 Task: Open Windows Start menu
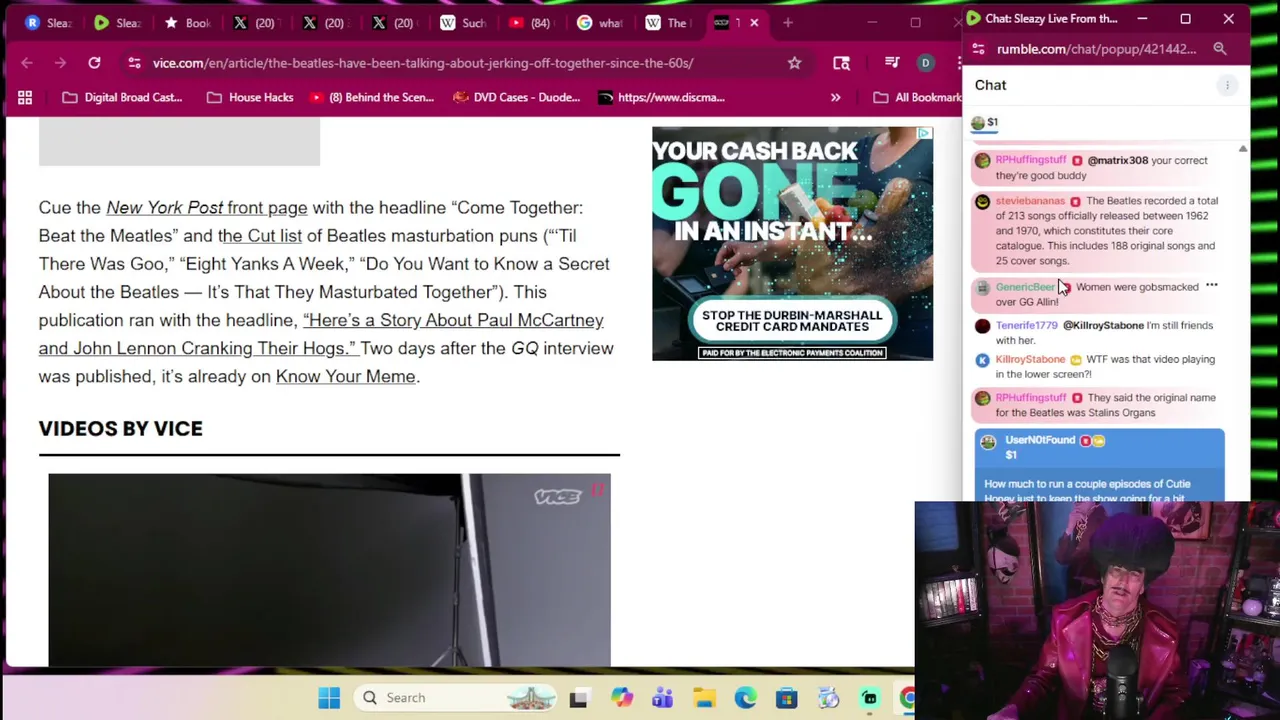pyautogui.click(x=329, y=697)
